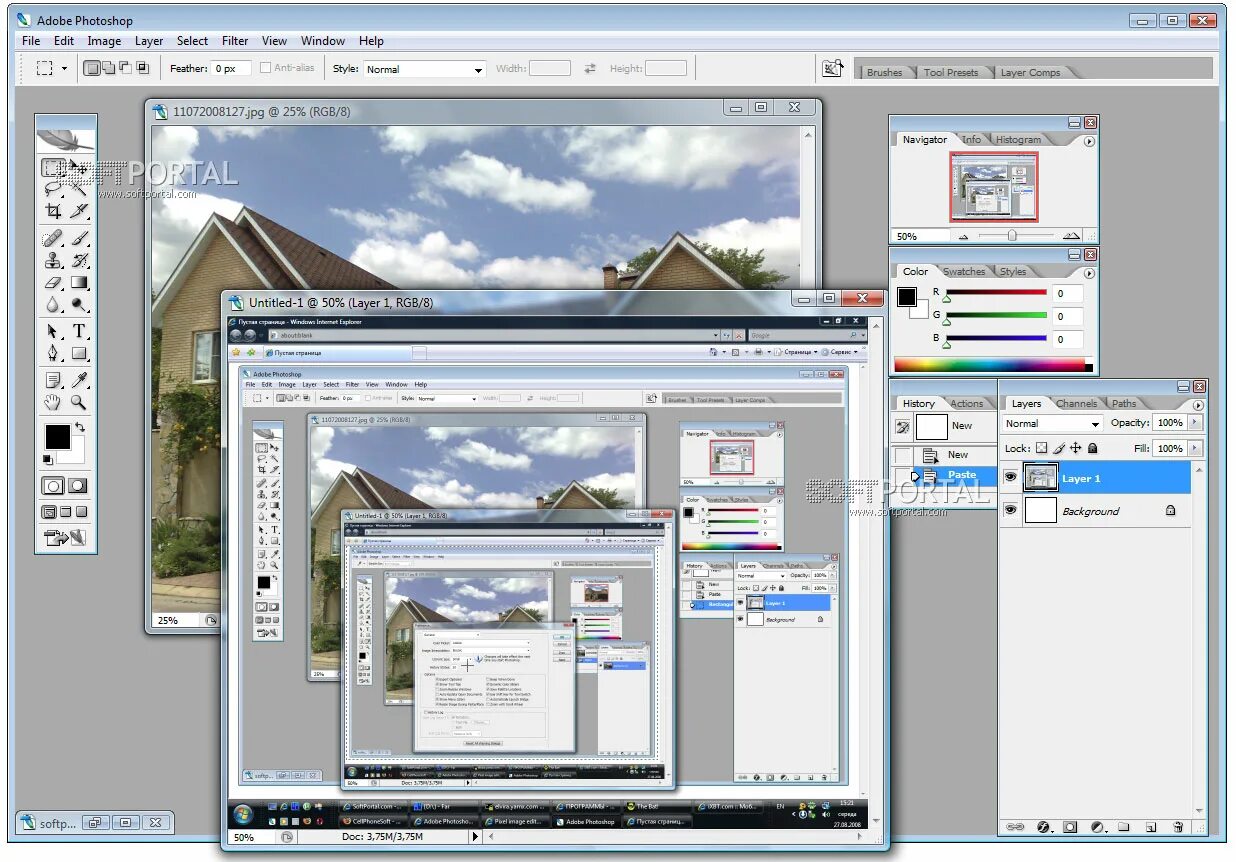Select the Magic Wand tool
This screenshot has height=862, width=1236.
point(79,188)
